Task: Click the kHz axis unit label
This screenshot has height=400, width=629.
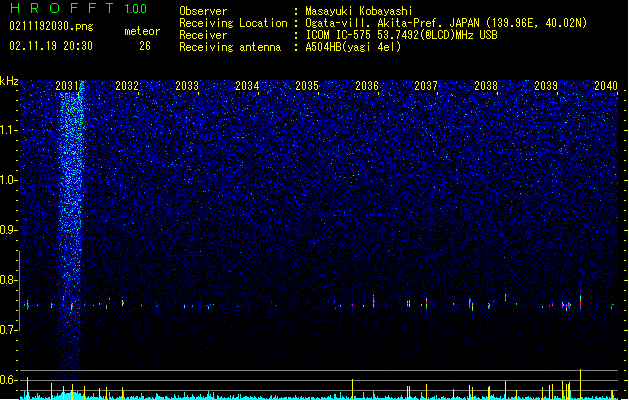Action: (9, 81)
